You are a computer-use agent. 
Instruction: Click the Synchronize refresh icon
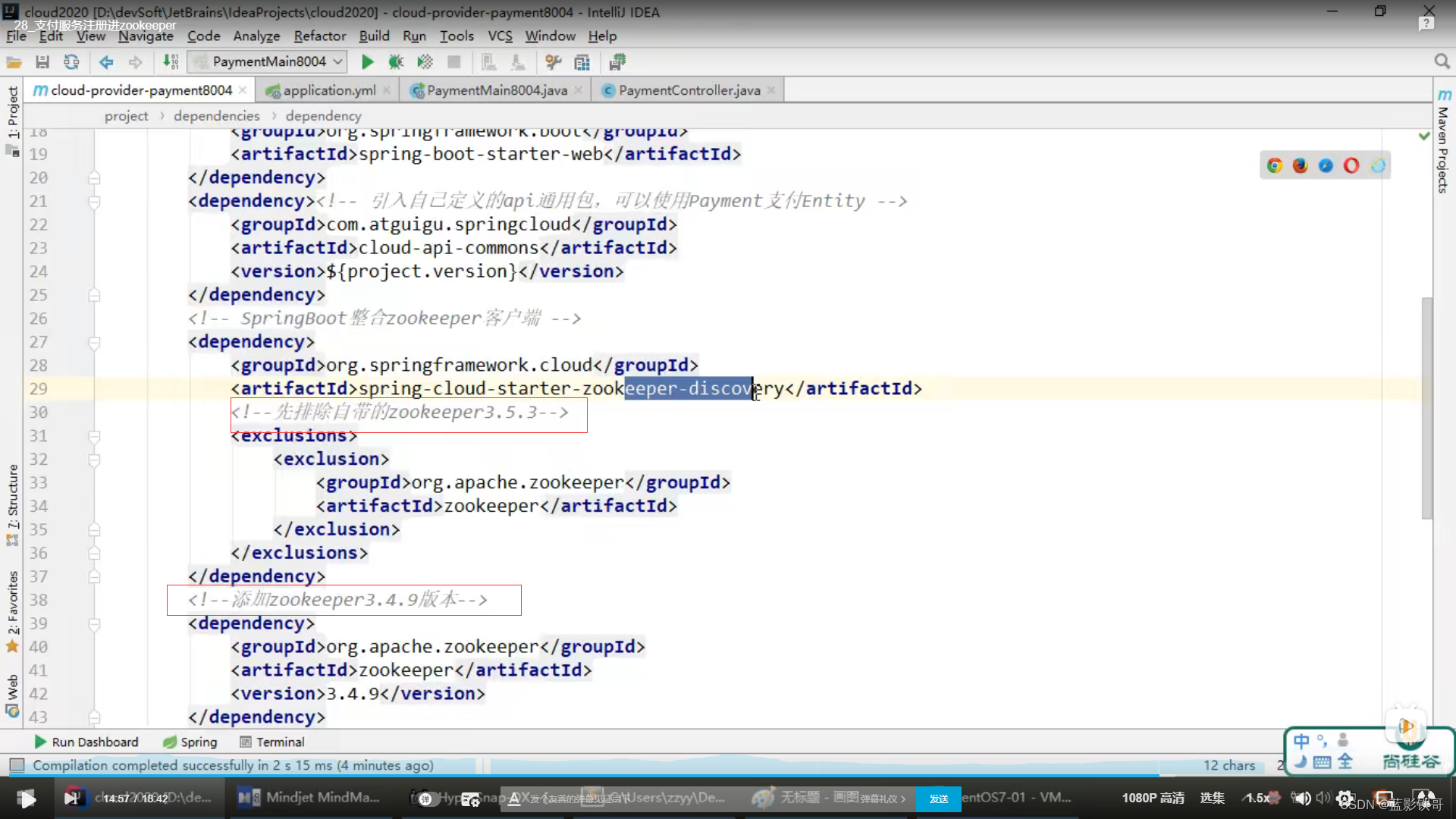pos(71,62)
